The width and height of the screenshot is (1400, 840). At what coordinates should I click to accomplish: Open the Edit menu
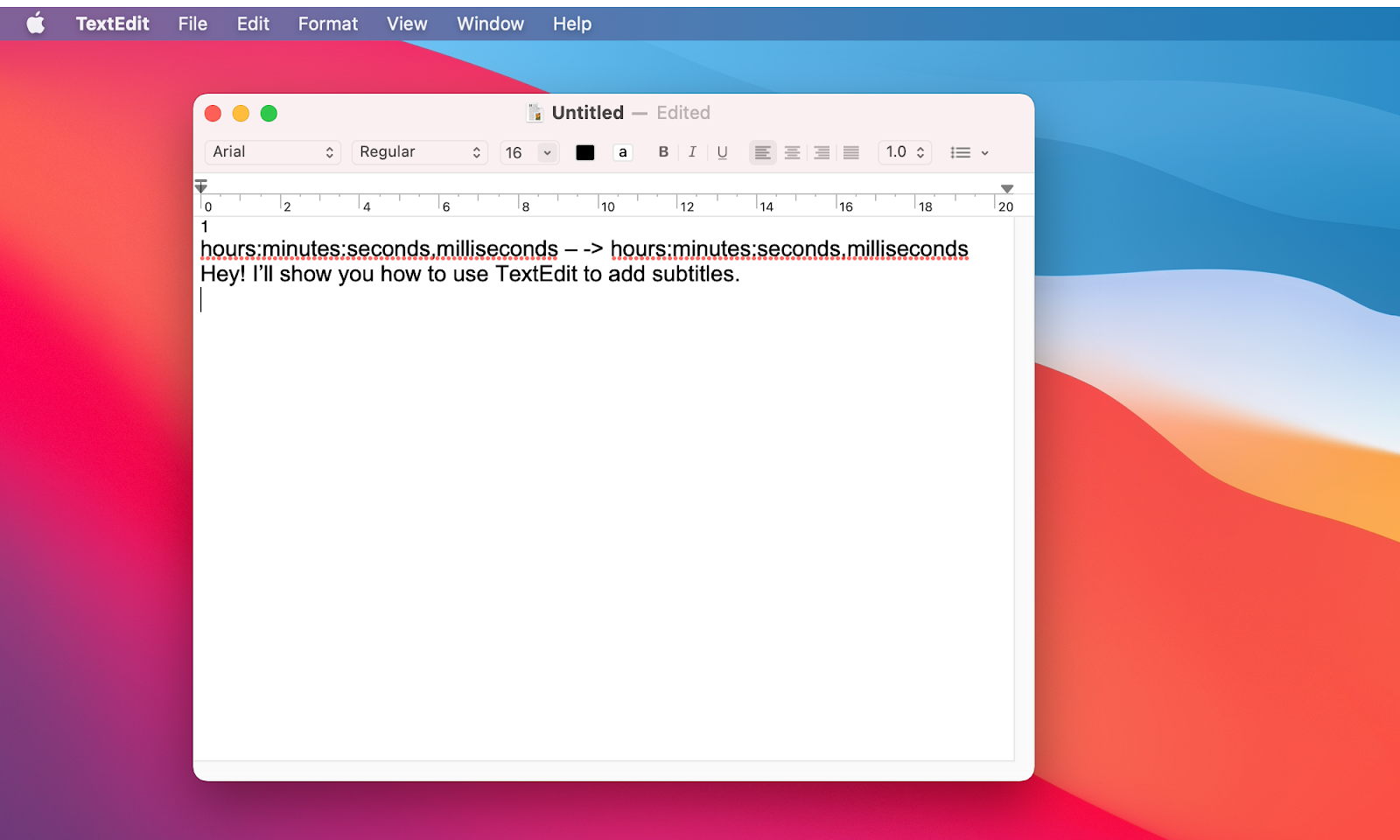pyautogui.click(x=253, y=24)
